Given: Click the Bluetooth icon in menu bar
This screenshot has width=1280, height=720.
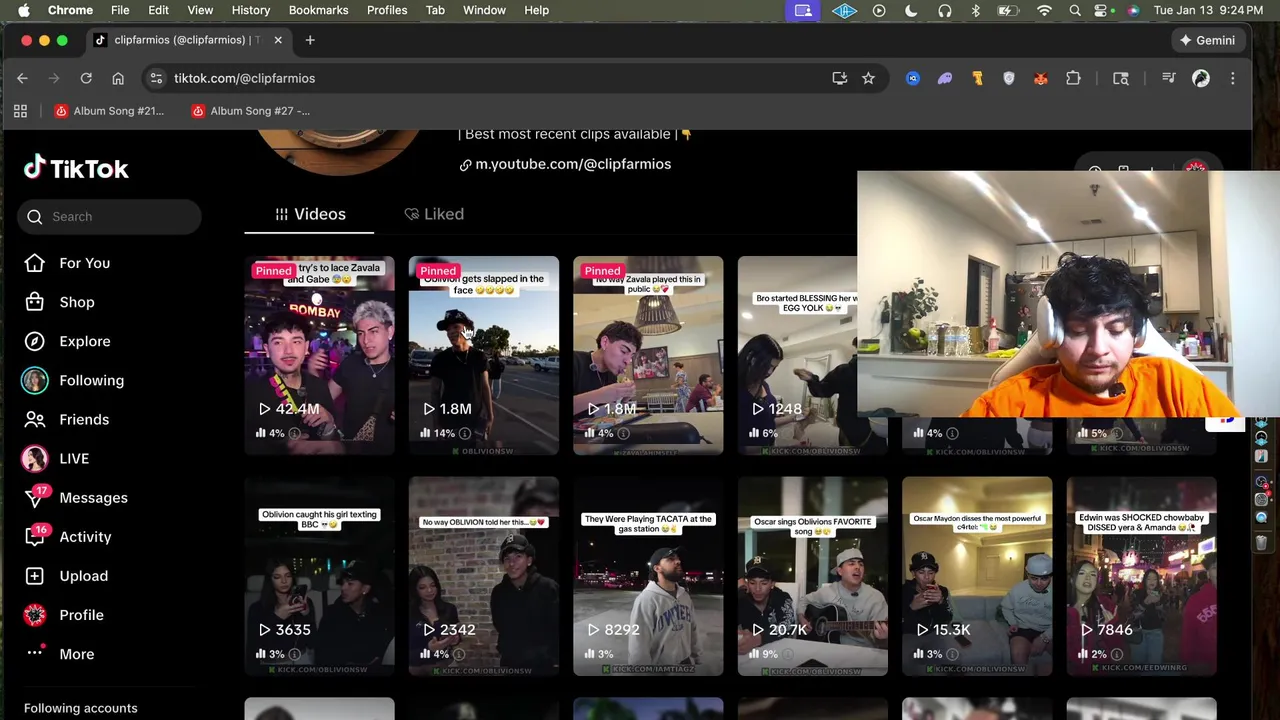Looking at the screenshot, I should [x=976, y=10].
